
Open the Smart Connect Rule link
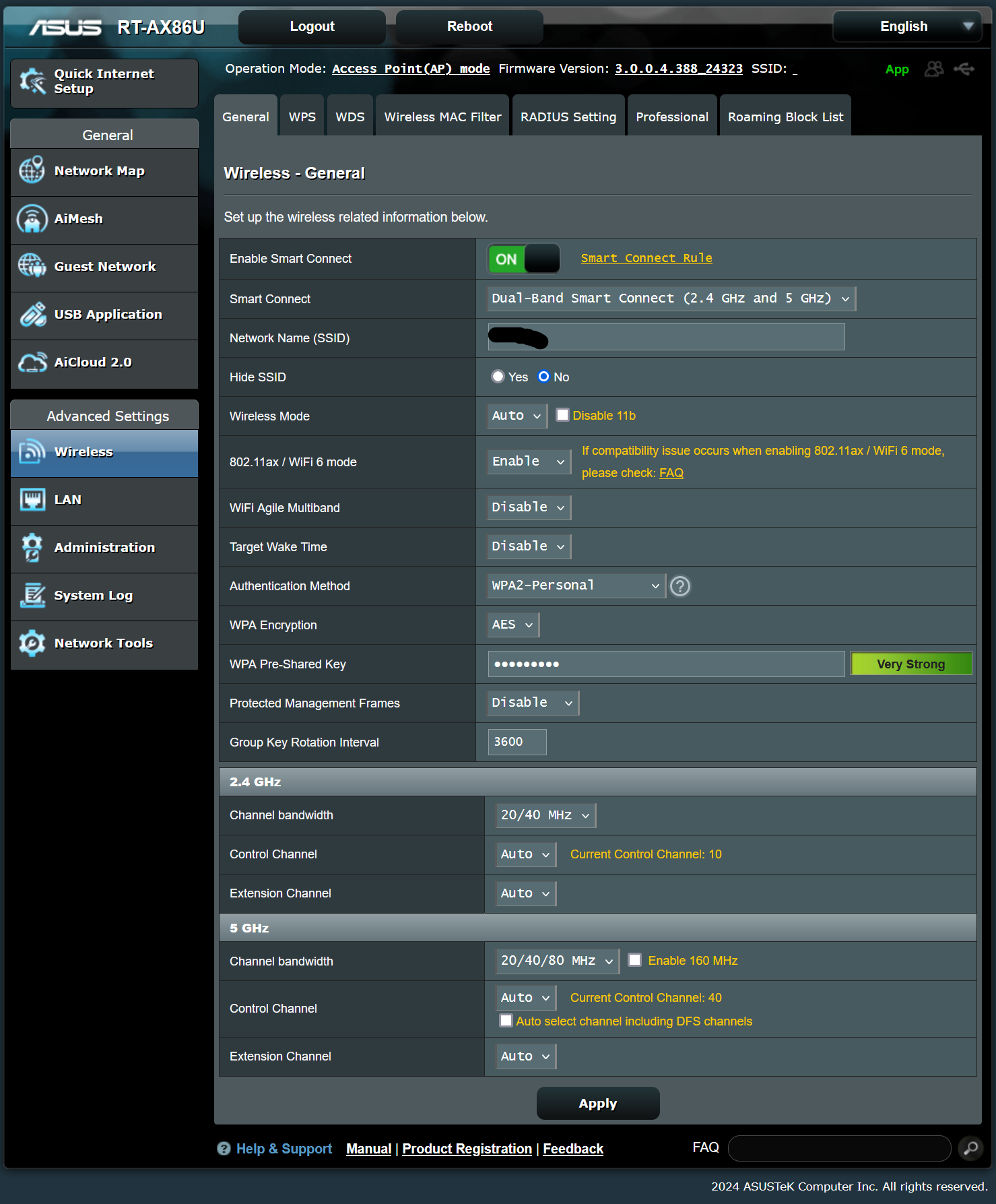tap(646, 258)
